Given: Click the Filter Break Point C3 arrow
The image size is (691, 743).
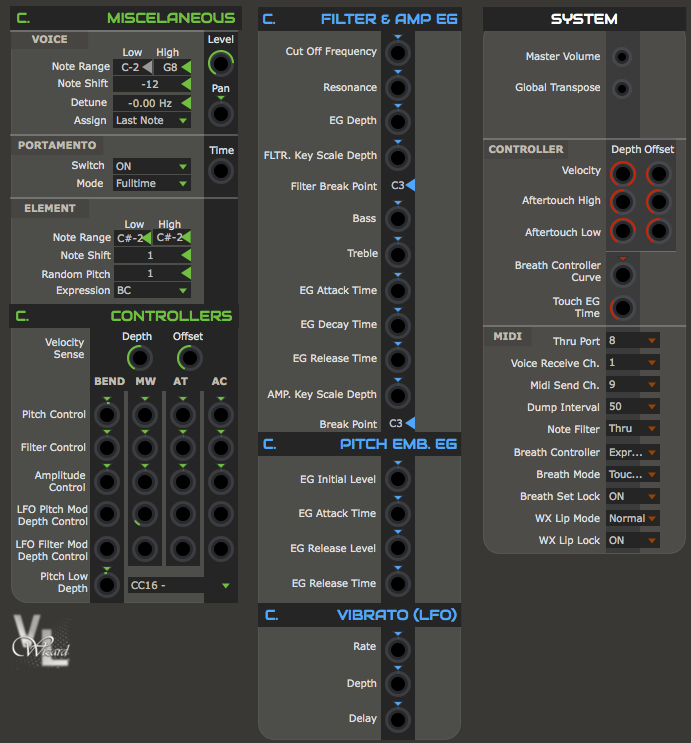Looking at the screenshot, I should [x=411, y=186].
